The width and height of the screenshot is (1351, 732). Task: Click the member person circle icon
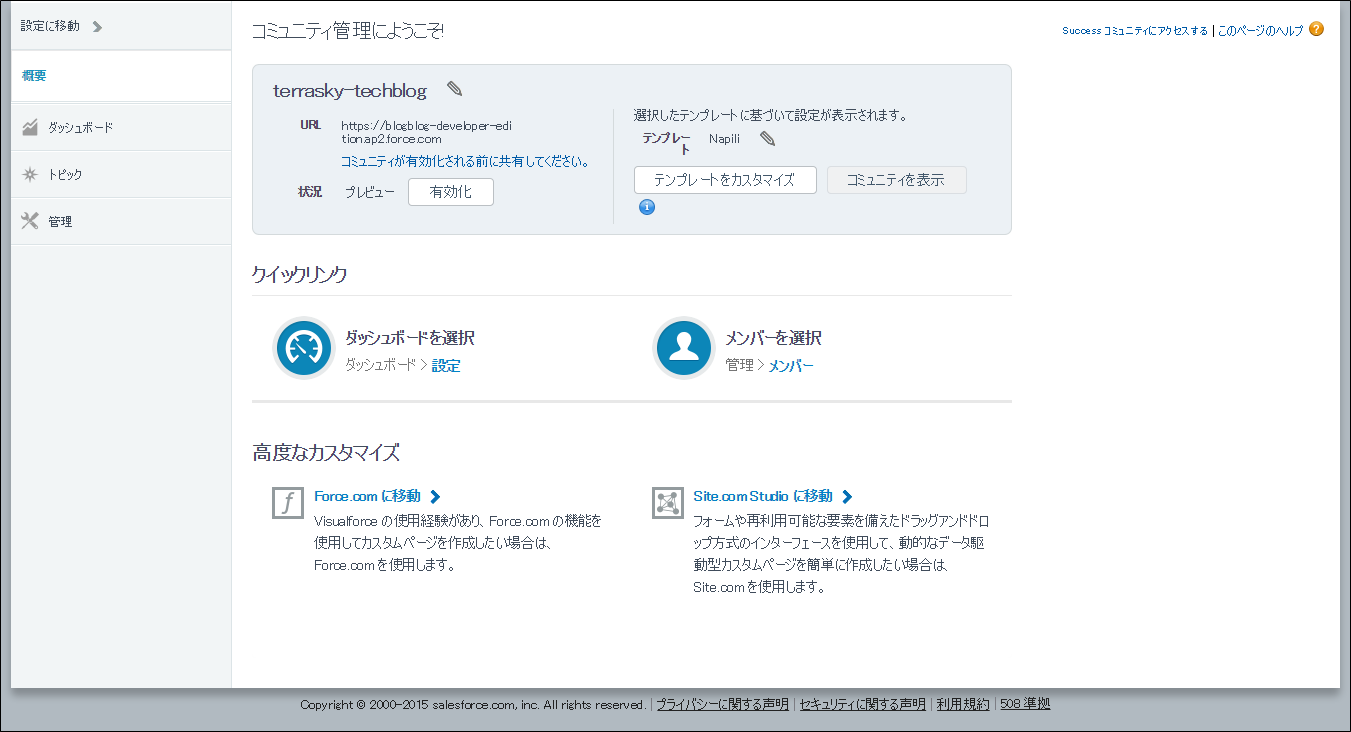coord(683,348)
